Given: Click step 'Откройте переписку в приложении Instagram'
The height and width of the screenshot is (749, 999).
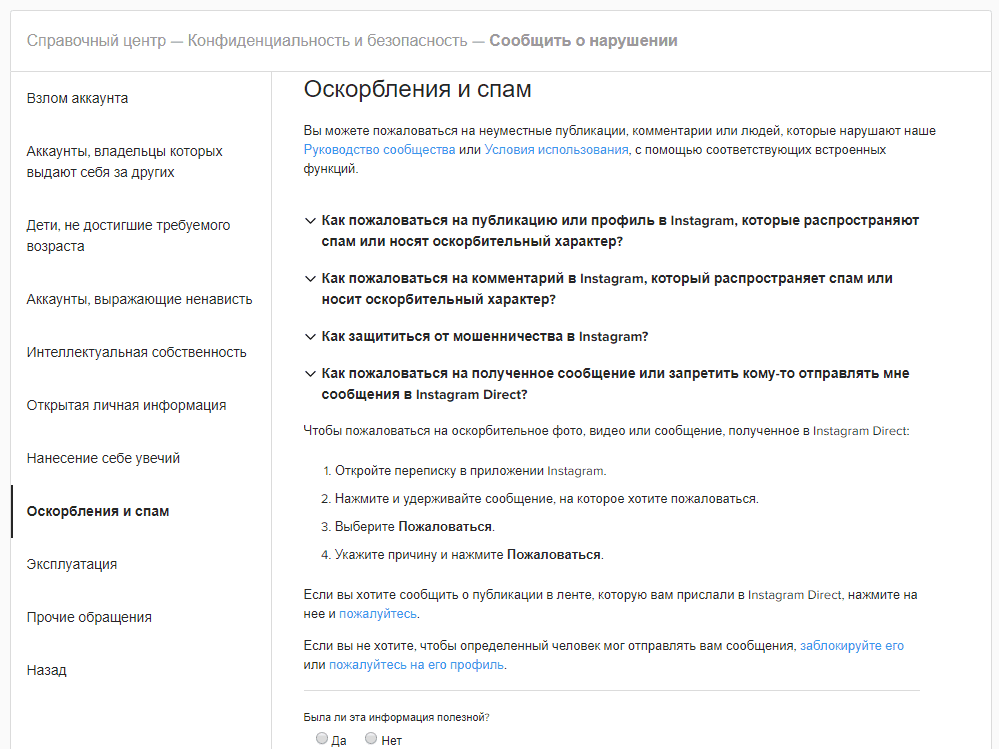Looking at the screenshot, I should click(470, 471).
